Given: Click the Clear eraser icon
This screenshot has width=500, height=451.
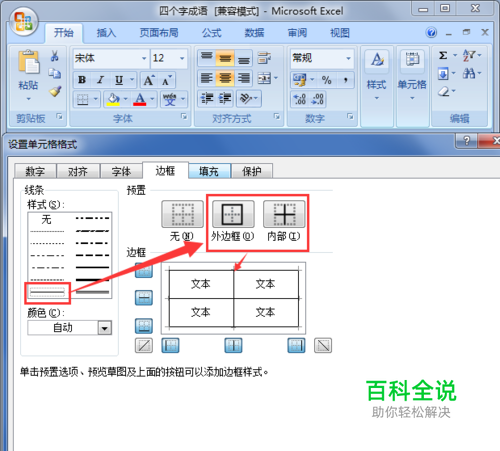Looking at the screenshot, I should coord(444,91).
